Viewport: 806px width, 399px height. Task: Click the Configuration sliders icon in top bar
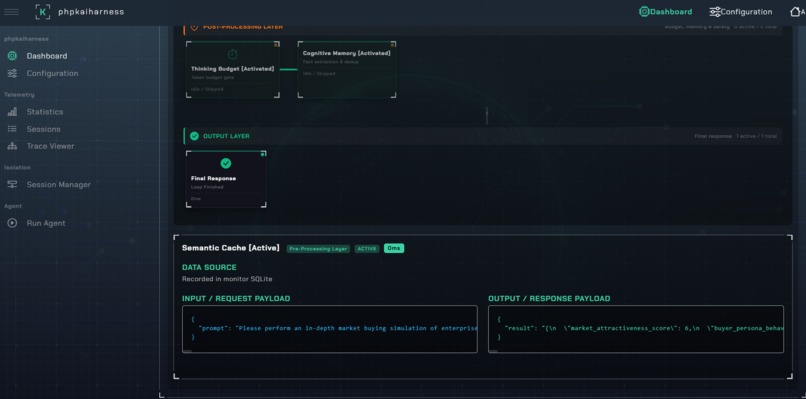[715, 11]
